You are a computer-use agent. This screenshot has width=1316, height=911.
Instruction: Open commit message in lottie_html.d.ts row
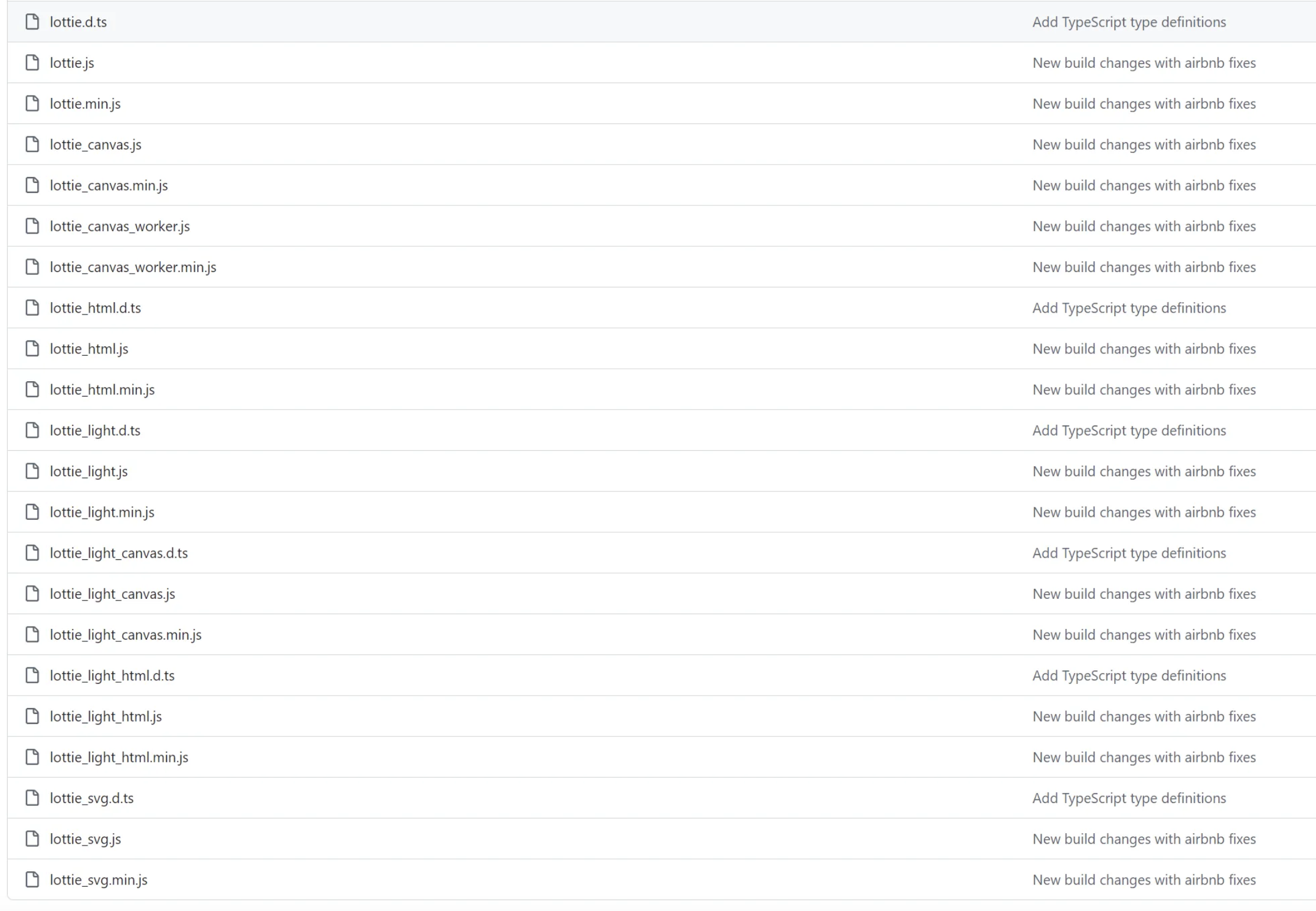(x=1129, y=308)
